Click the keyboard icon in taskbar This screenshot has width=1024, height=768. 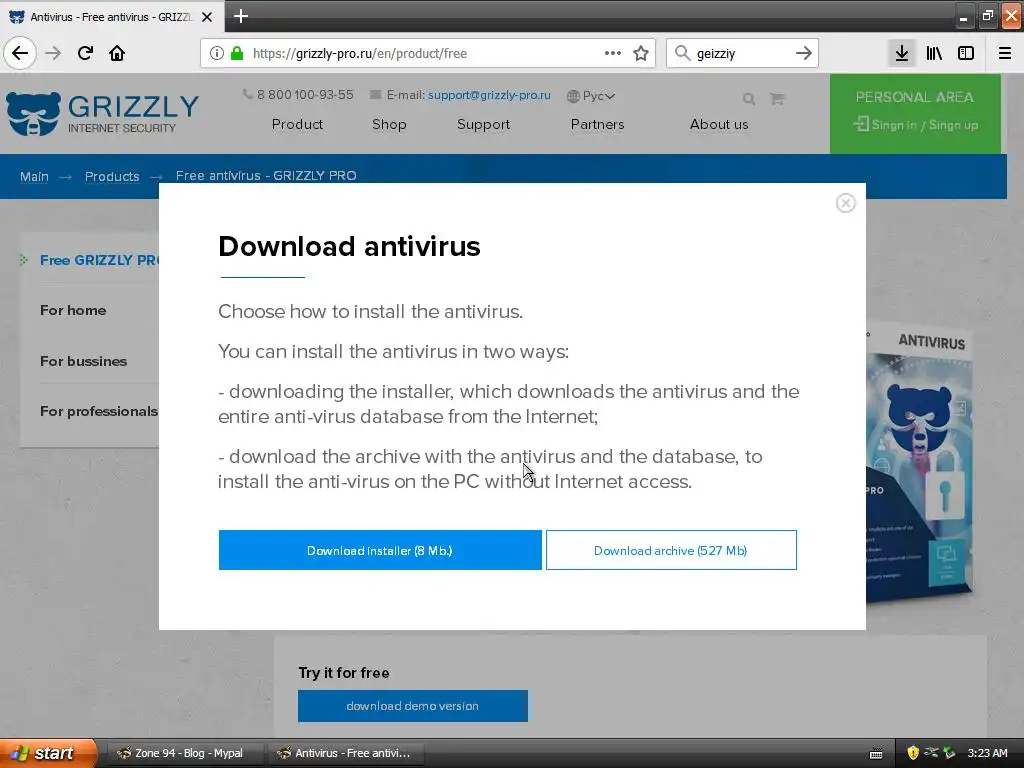coord(876,754)
